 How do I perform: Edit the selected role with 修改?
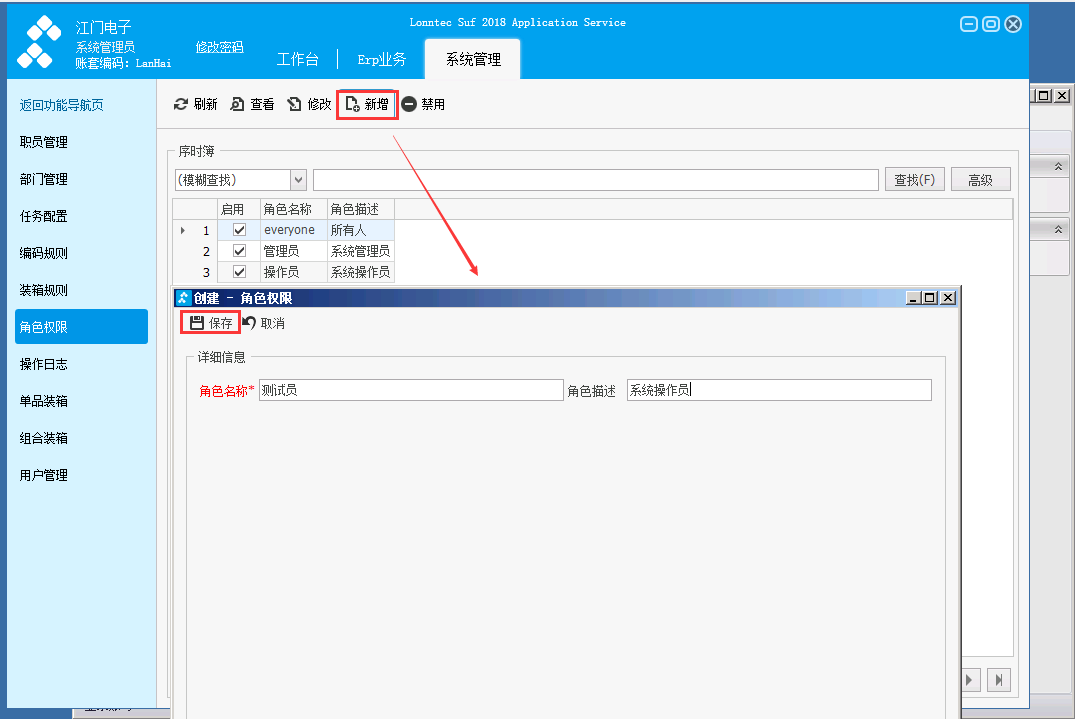coord(309,104)
